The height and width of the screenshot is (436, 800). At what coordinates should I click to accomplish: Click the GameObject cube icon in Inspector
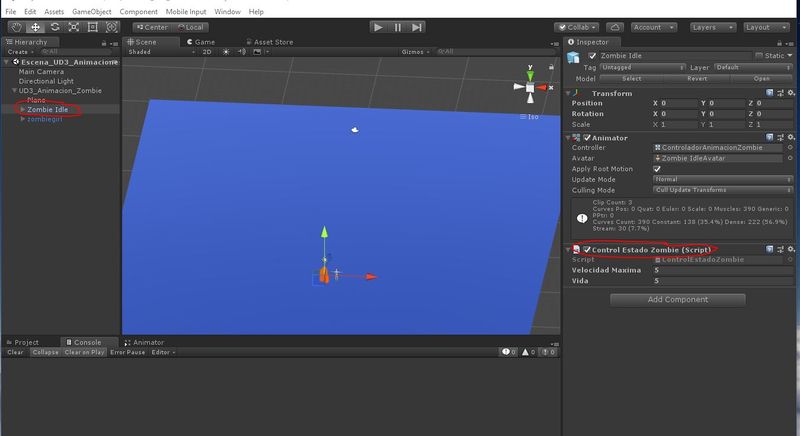[573, 57]
